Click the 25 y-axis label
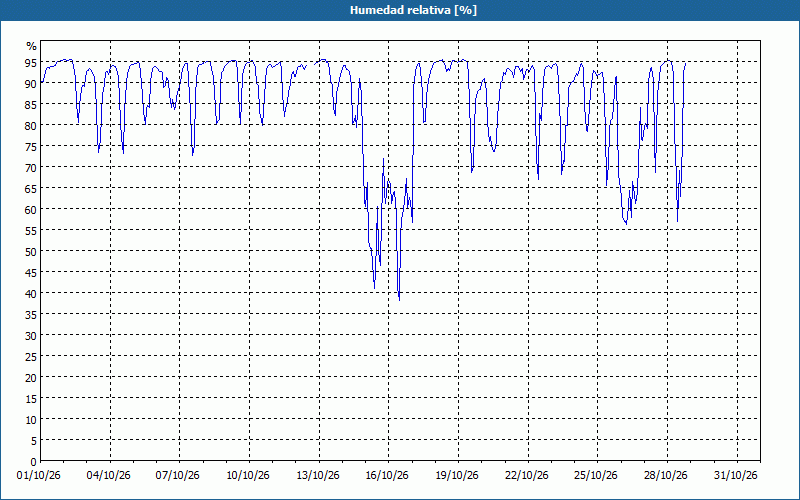The height and width of the screenshot is (500, 800). coord(31,357)
